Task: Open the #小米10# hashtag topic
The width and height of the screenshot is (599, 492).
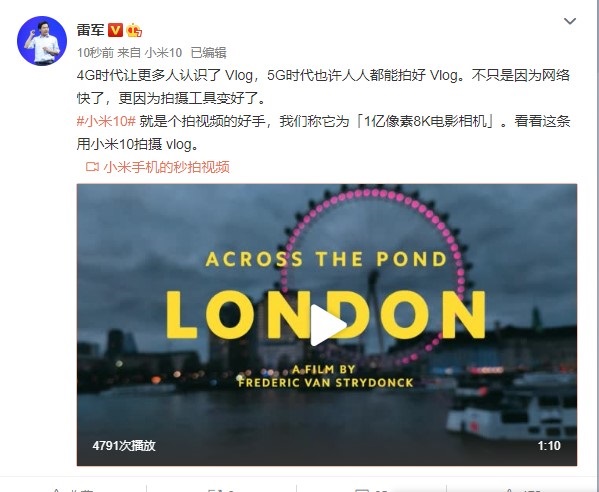Action: point(106,121)
